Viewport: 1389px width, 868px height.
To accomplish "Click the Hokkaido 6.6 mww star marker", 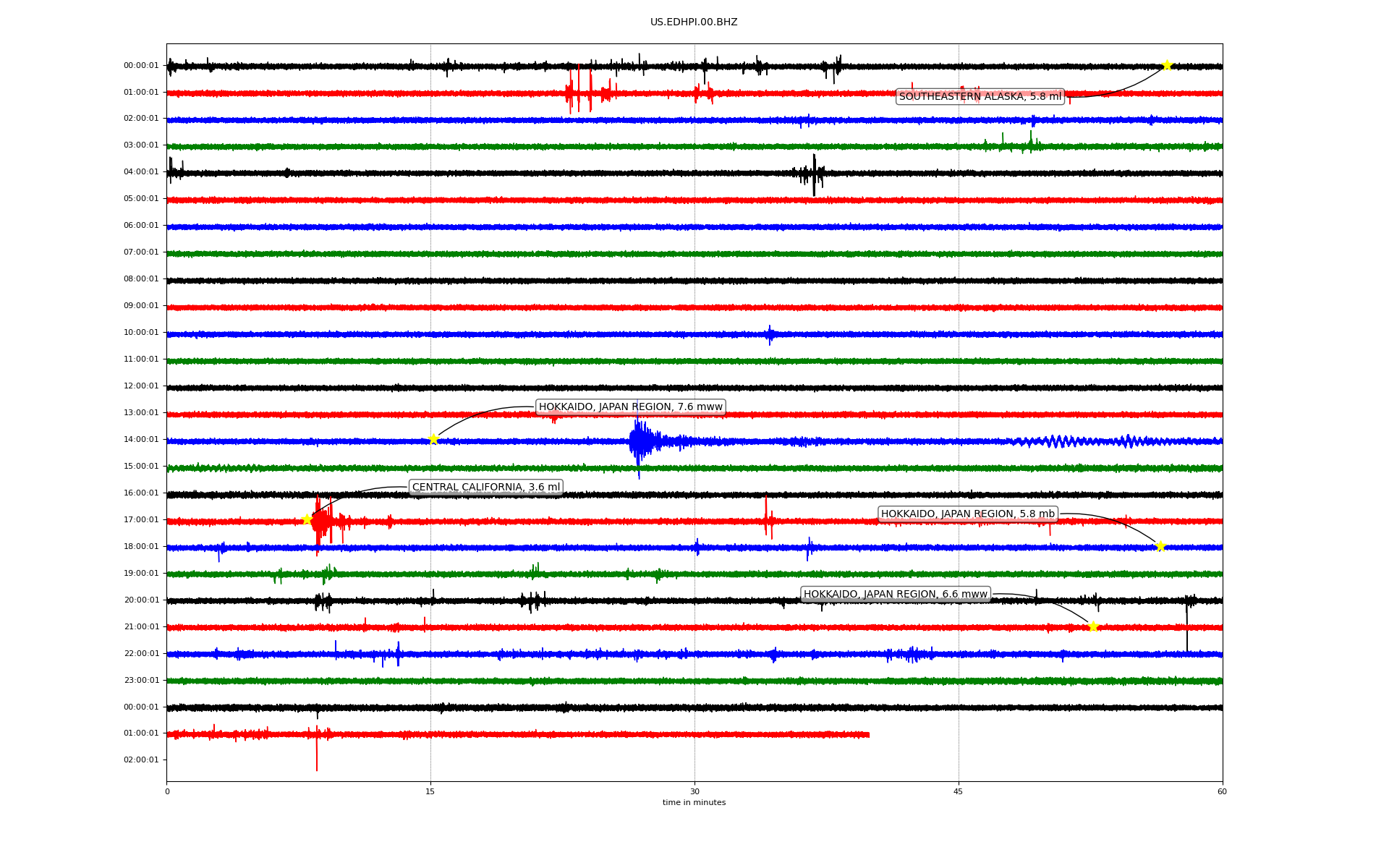I will [1093, 626].
